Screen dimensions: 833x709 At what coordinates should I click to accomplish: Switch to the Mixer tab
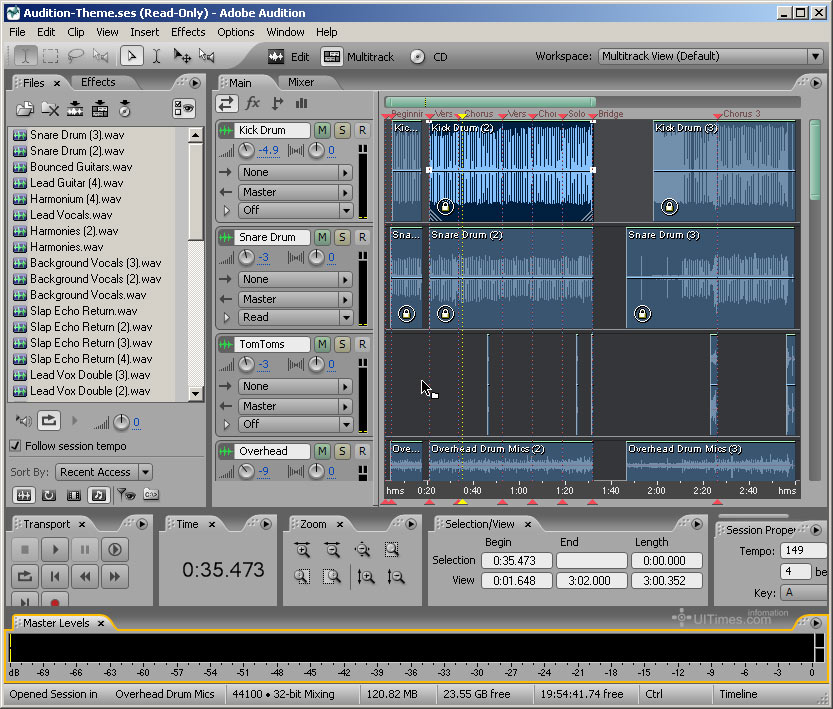301,82
